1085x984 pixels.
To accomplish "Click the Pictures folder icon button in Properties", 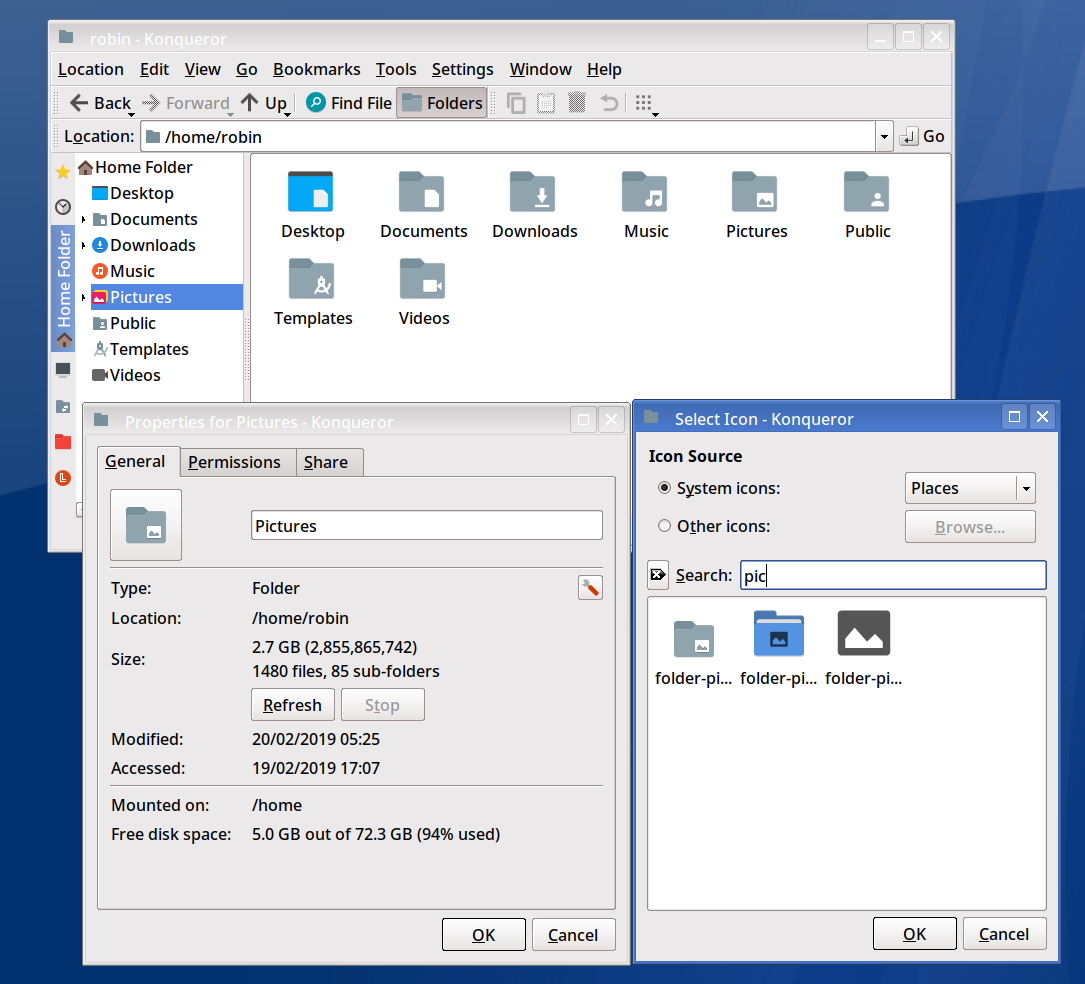I will 146,525.
